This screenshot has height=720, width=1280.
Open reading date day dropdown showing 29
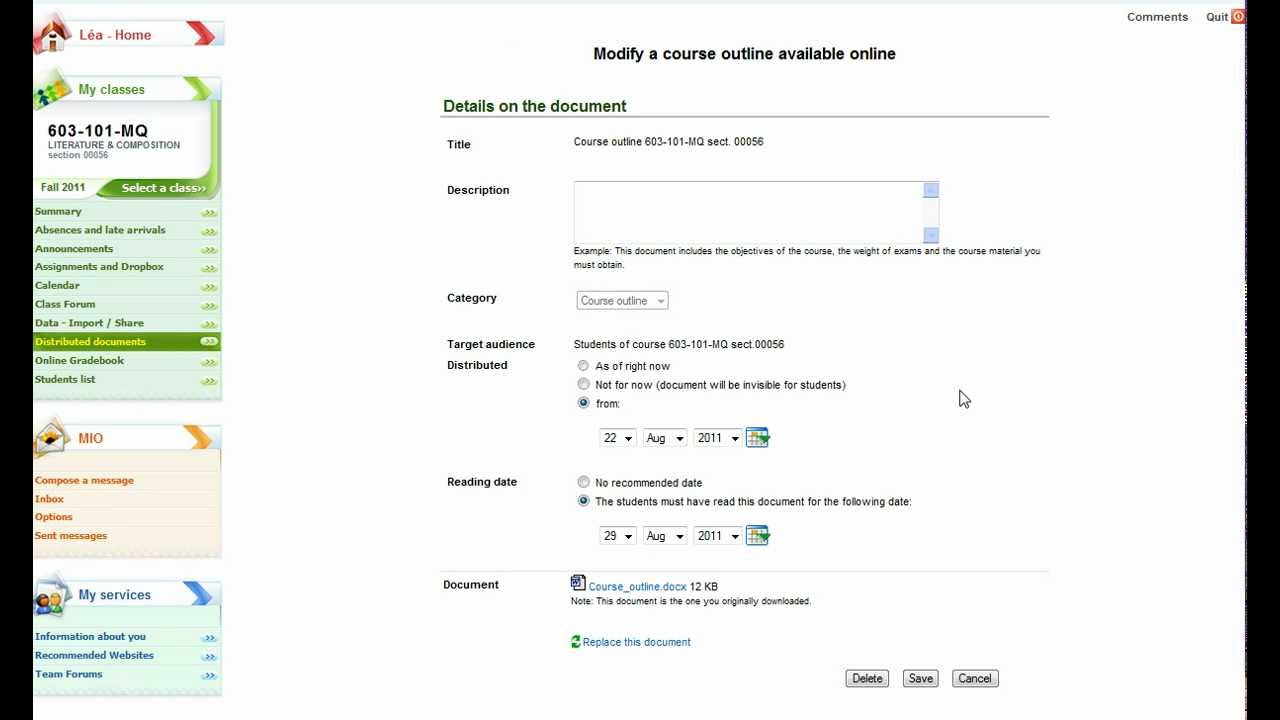click(617, 536)
